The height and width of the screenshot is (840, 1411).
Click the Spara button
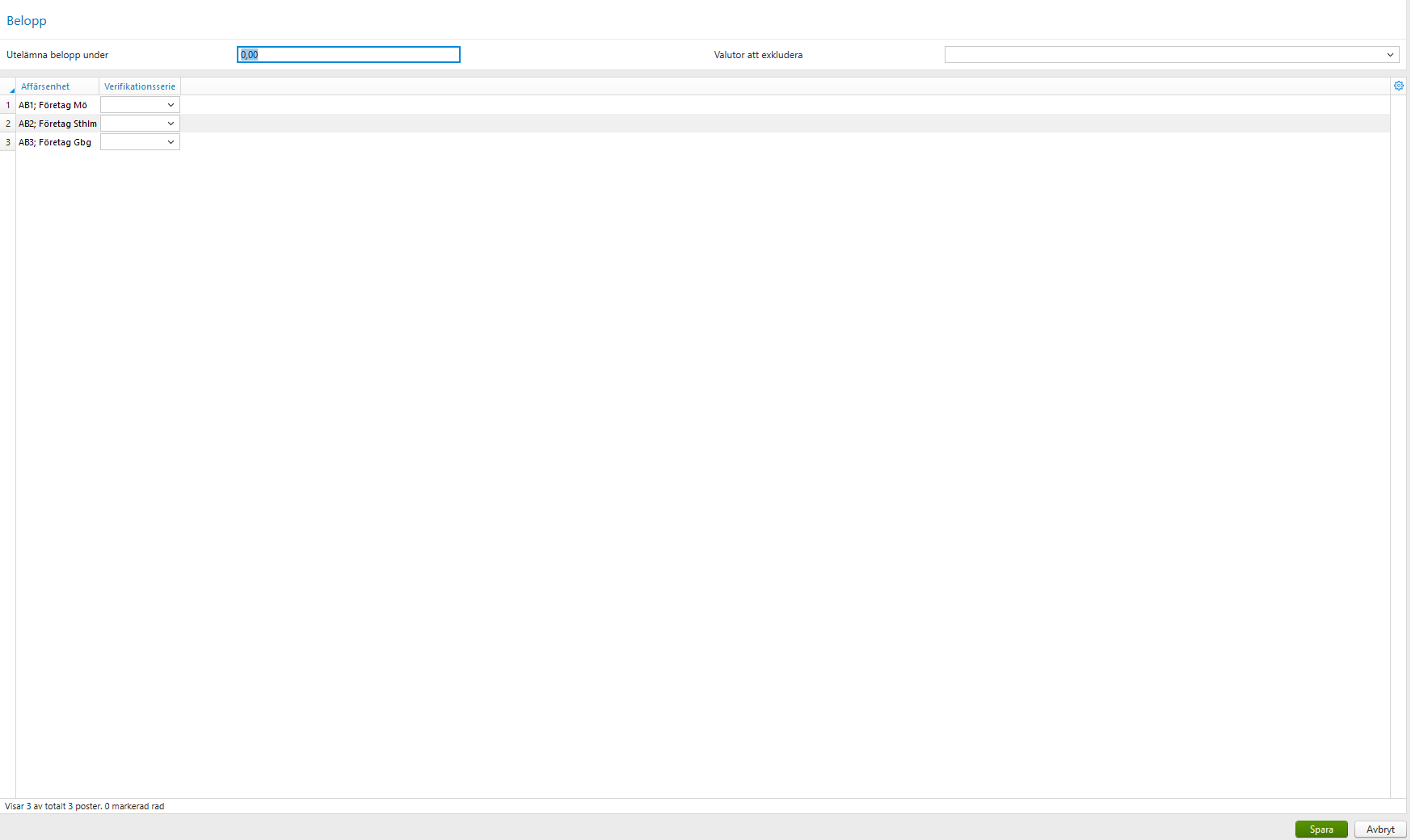1321,829
